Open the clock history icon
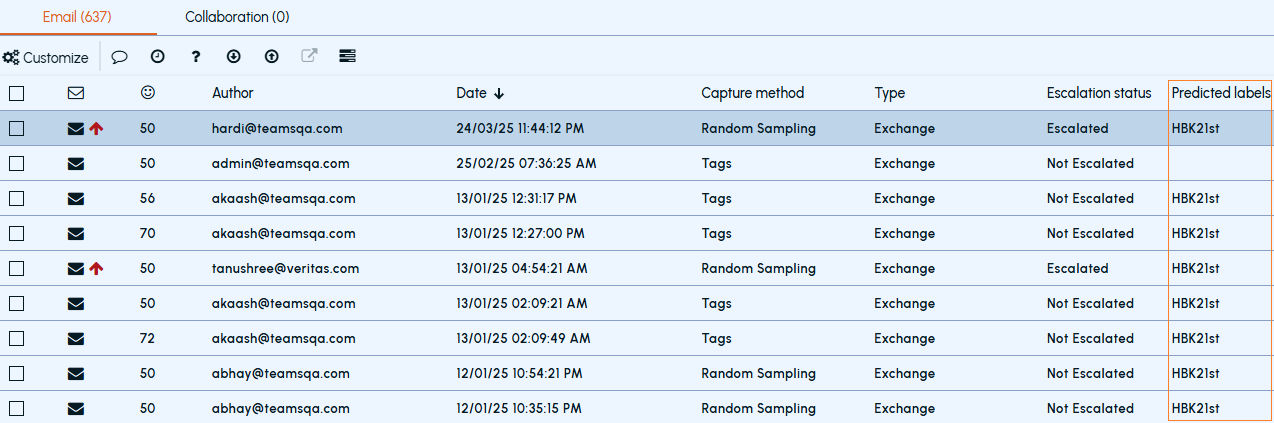Image resolution: width=1274 pixels, height=423 pixels. tap(157, 57)
